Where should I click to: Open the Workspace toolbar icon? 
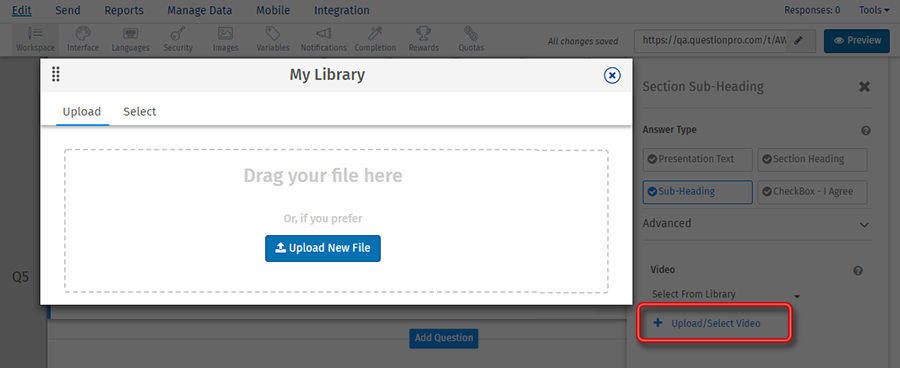coord(36,39)
